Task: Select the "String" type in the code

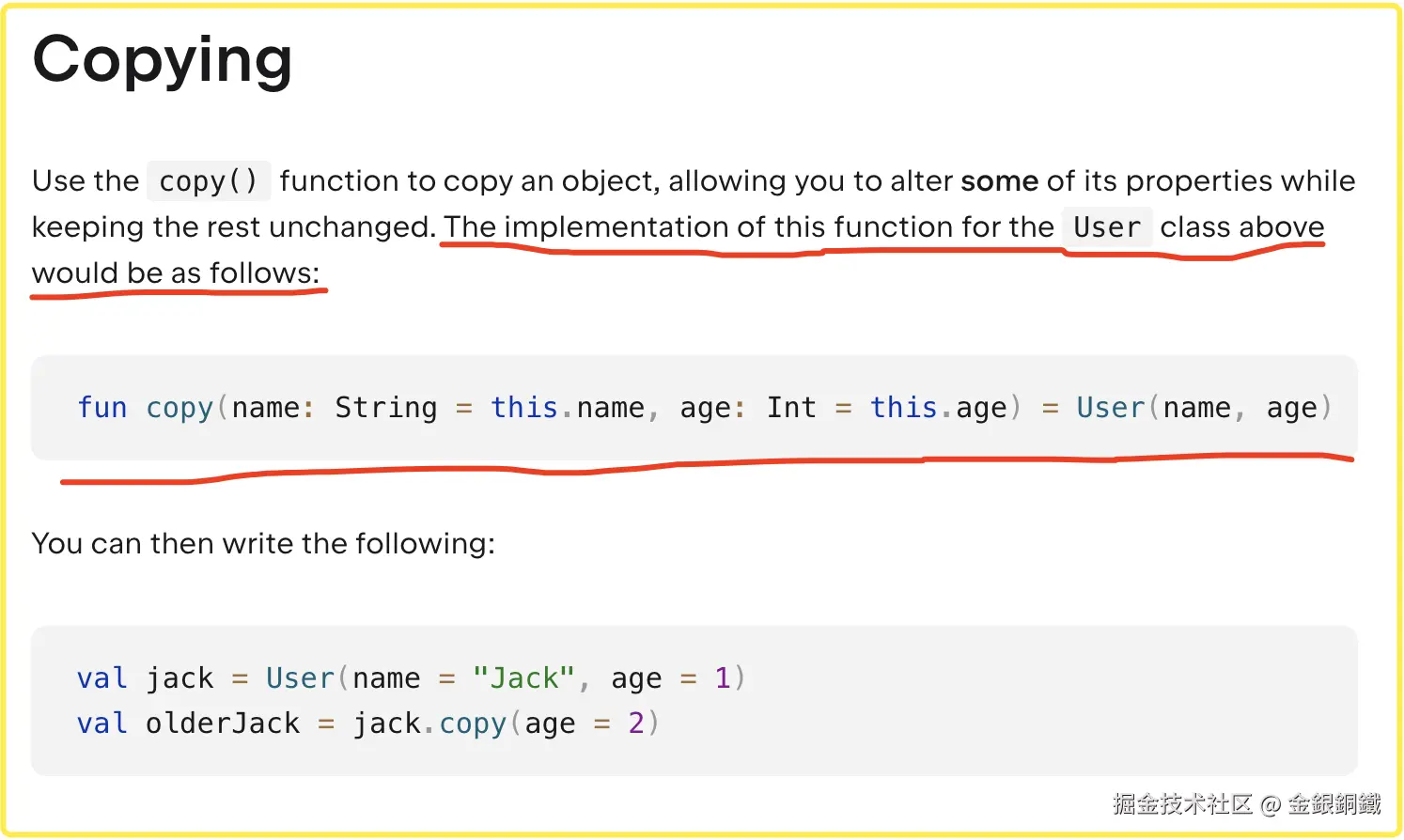Action: (385, 408)
